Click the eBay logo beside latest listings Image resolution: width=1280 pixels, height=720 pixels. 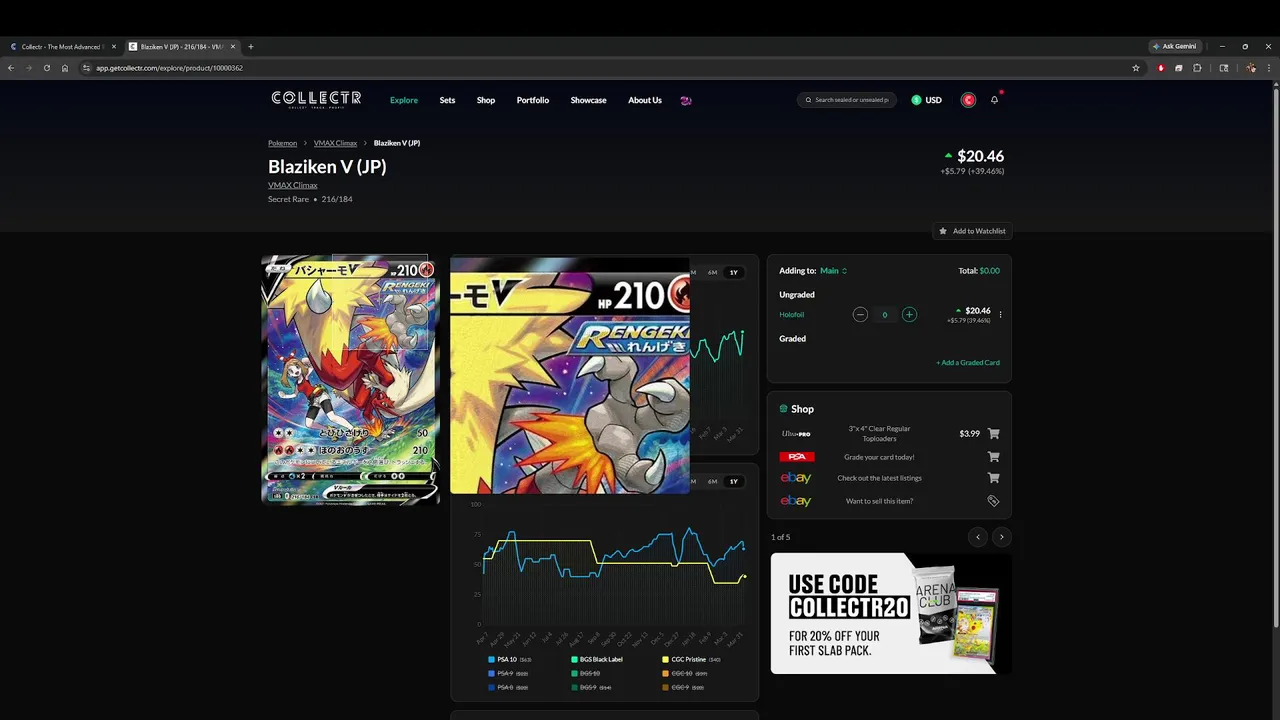(796, 478)
